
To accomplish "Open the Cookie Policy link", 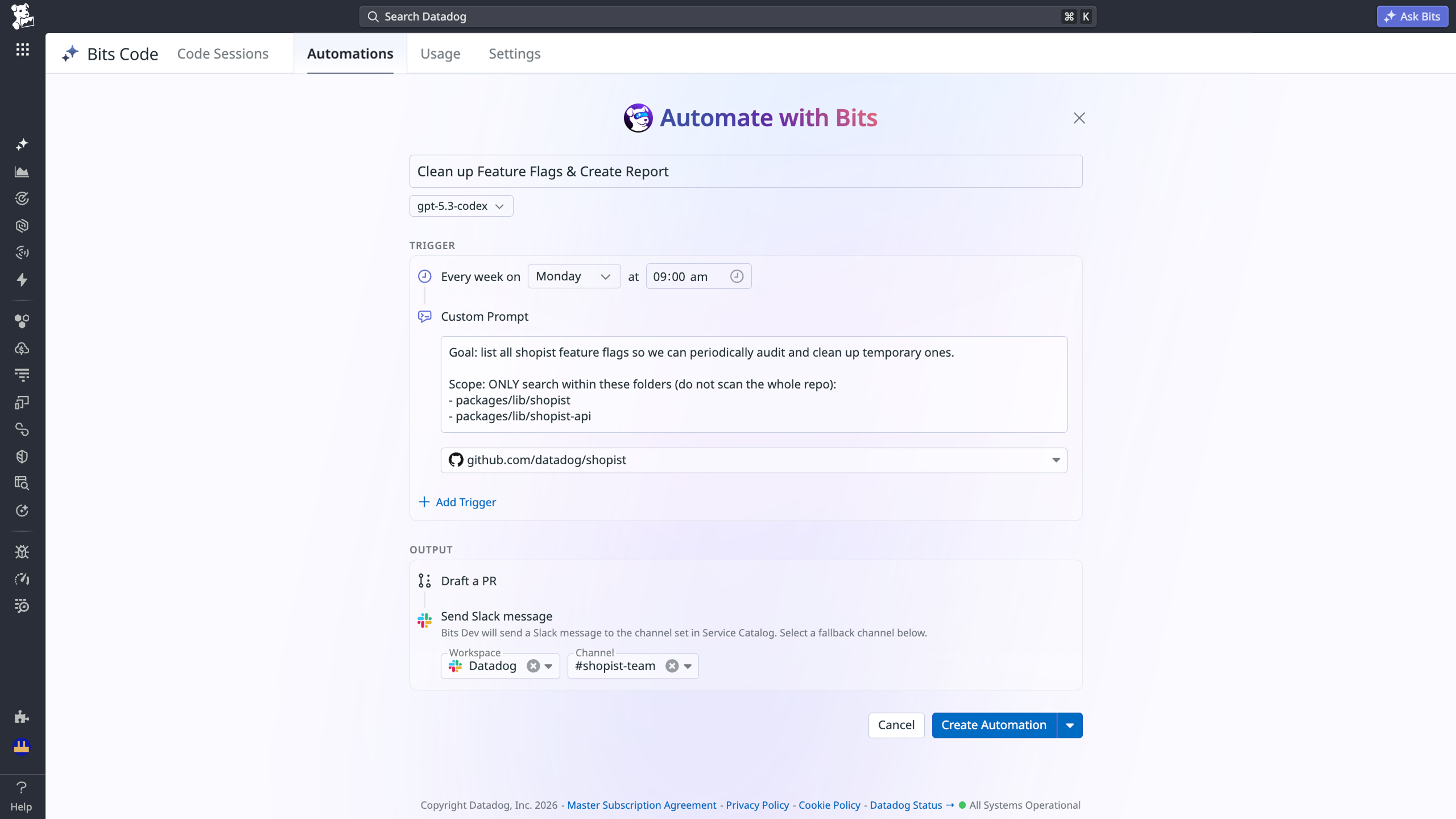I will point(829,805).
